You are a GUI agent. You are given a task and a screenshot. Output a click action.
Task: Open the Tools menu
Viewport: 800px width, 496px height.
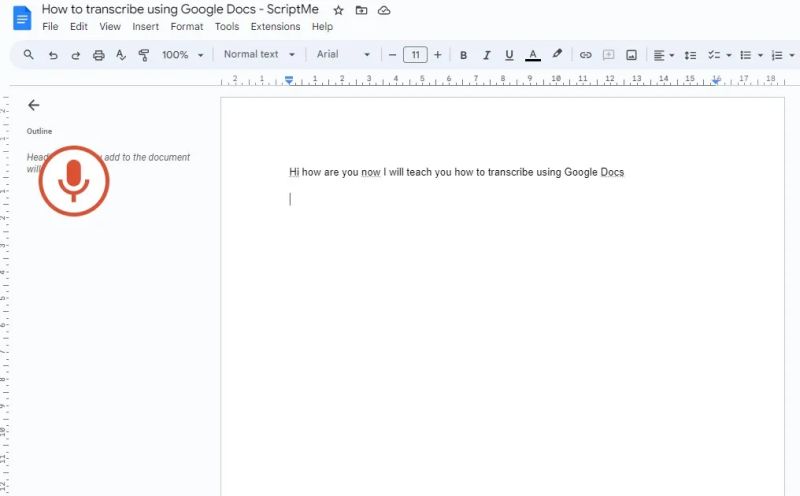[x=227, y=27]
